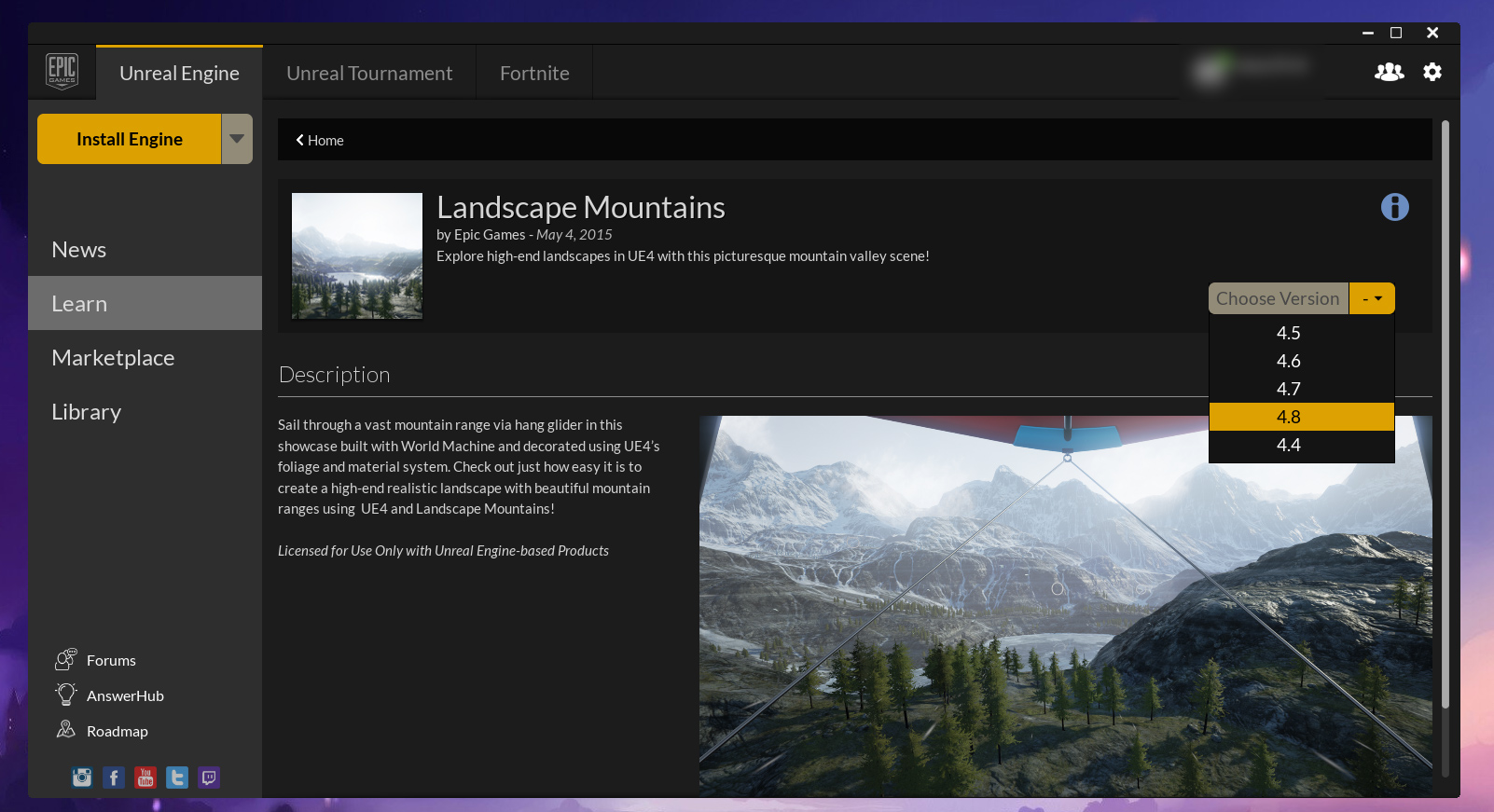The image size is (1494, 812).
Task: Switch to the Fortnite tab
Action: point(534,73)
